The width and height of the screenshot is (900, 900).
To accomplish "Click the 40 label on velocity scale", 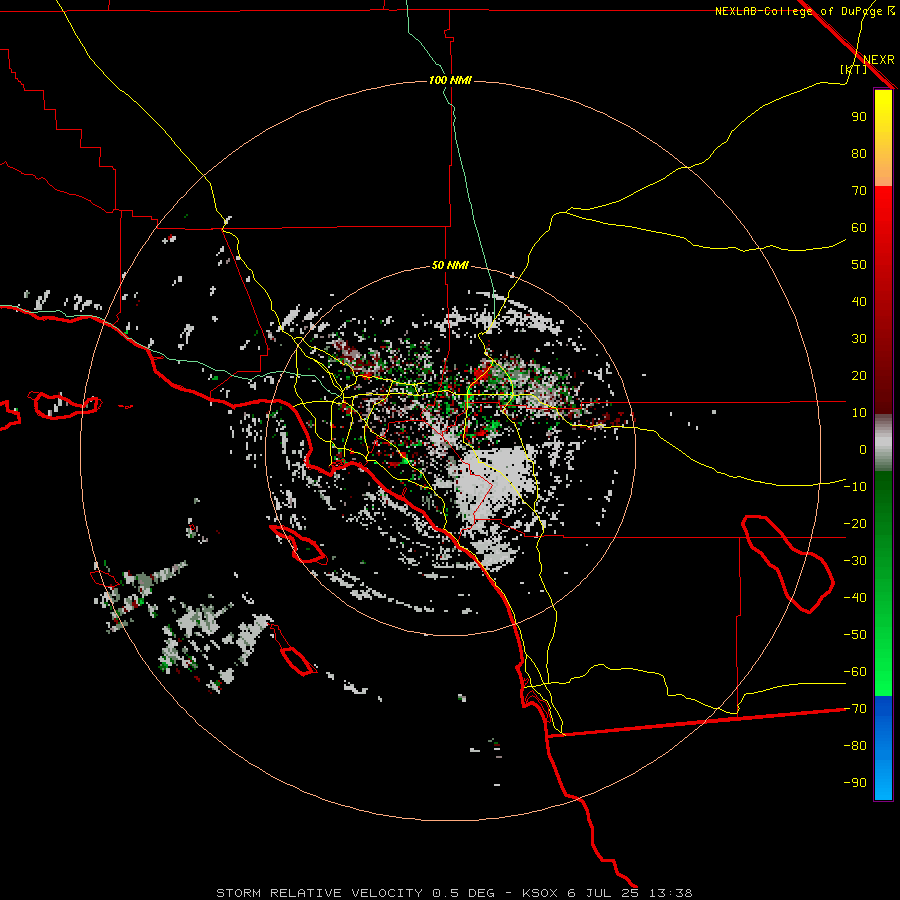I will click(x=859, y=302).
